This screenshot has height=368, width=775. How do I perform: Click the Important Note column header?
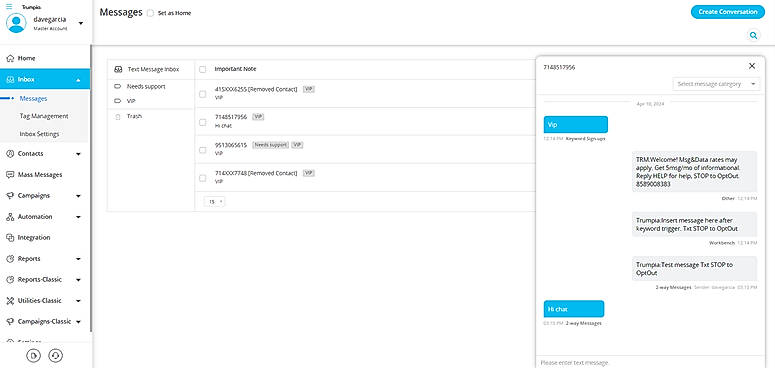click(235, 69)
